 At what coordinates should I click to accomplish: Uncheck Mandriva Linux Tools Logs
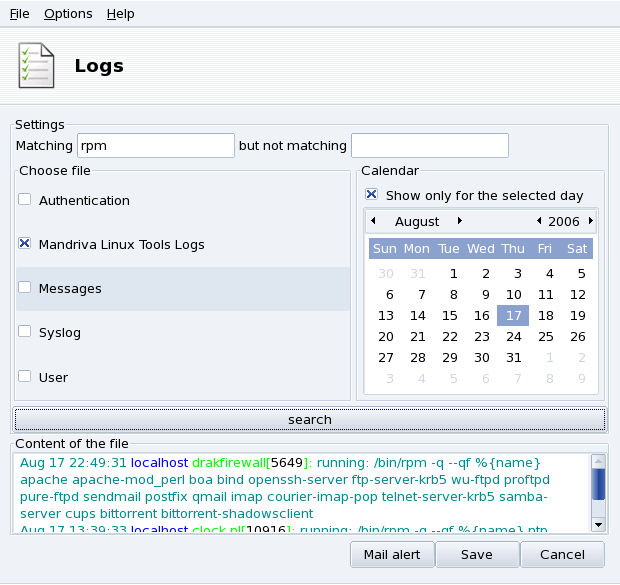[x=24, y=244]
